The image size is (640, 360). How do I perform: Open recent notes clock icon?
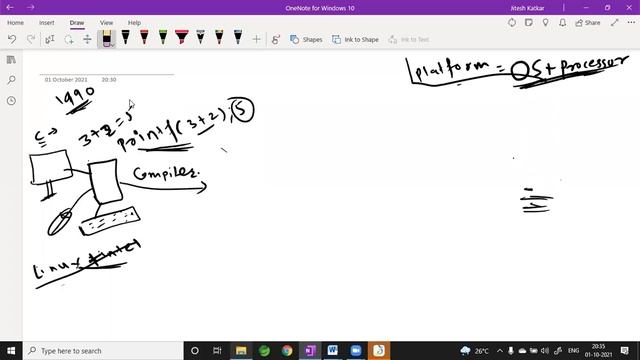click(11, 100)
